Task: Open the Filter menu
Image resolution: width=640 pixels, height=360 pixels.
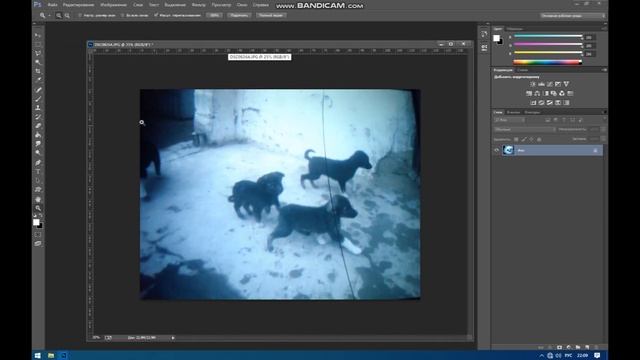Action: pos(198,5)
